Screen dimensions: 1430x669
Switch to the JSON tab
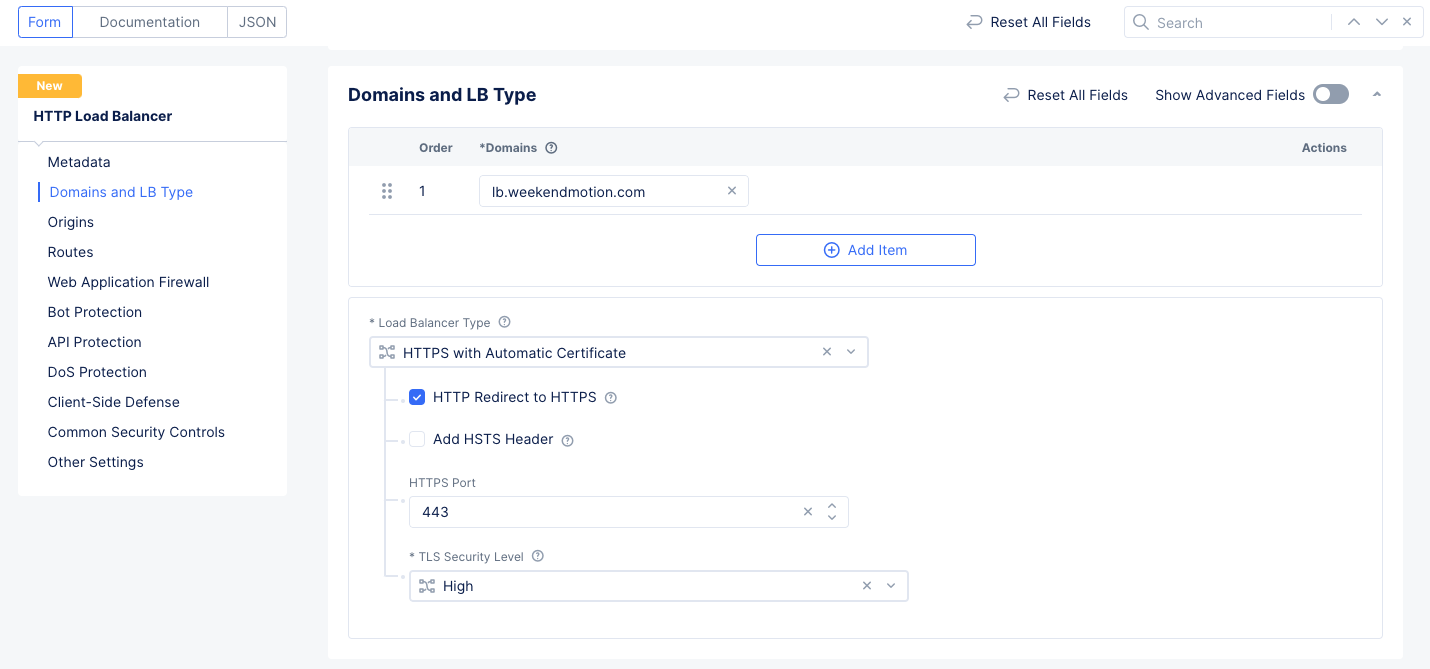coord(257,22)
